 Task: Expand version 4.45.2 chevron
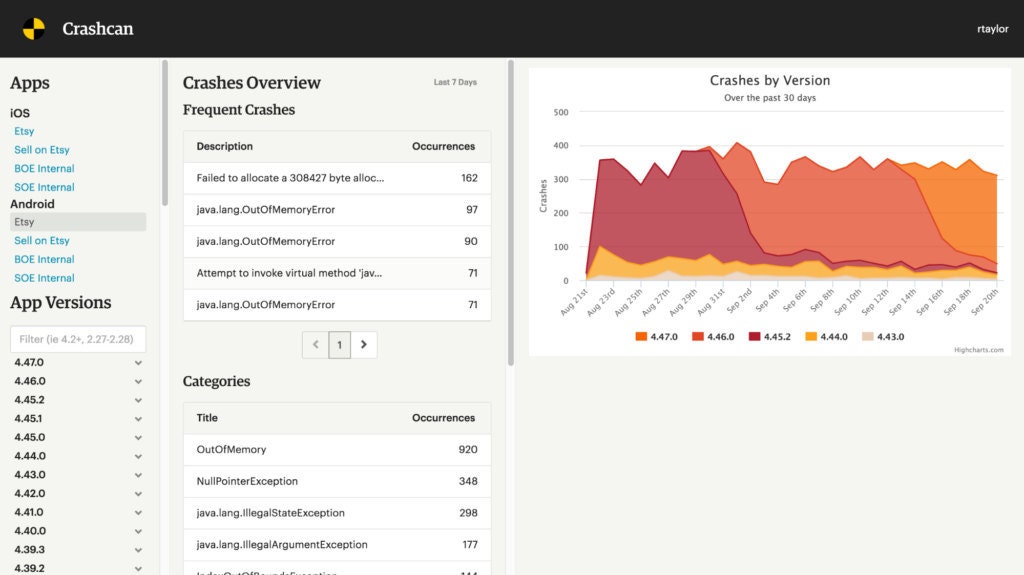(x=138, y=400)
